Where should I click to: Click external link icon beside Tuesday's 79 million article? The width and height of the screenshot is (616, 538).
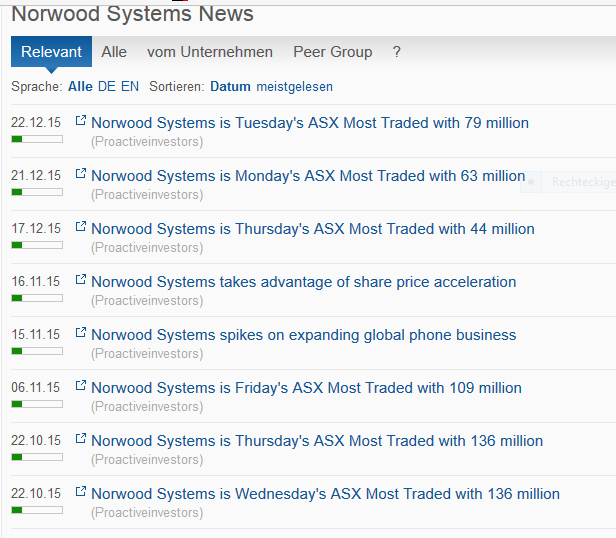[81, 122]
